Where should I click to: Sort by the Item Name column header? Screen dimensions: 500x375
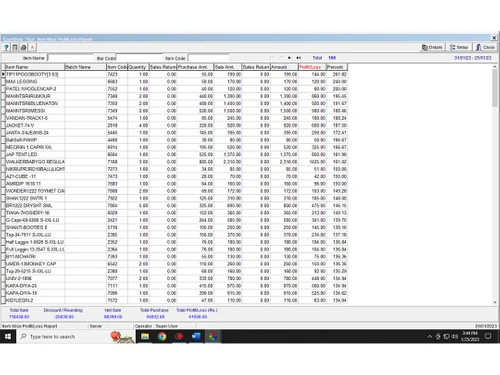(x=35, y=67)
